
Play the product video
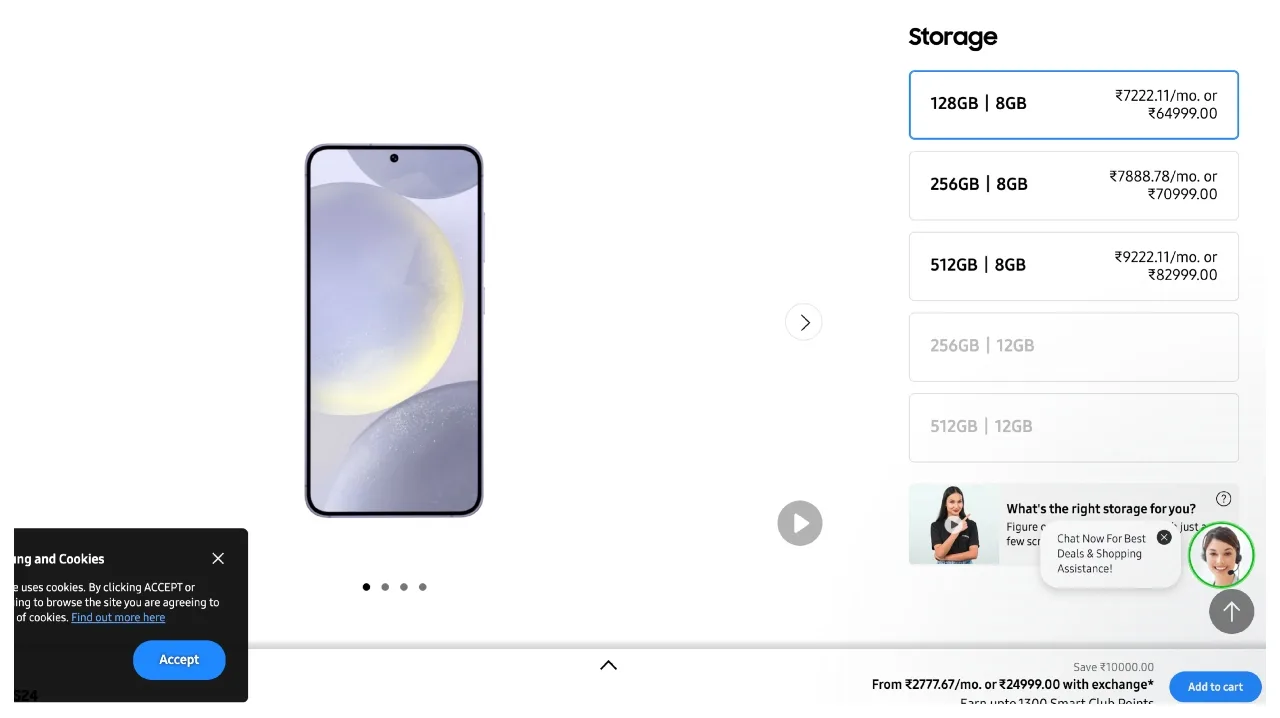coord(800,523)
